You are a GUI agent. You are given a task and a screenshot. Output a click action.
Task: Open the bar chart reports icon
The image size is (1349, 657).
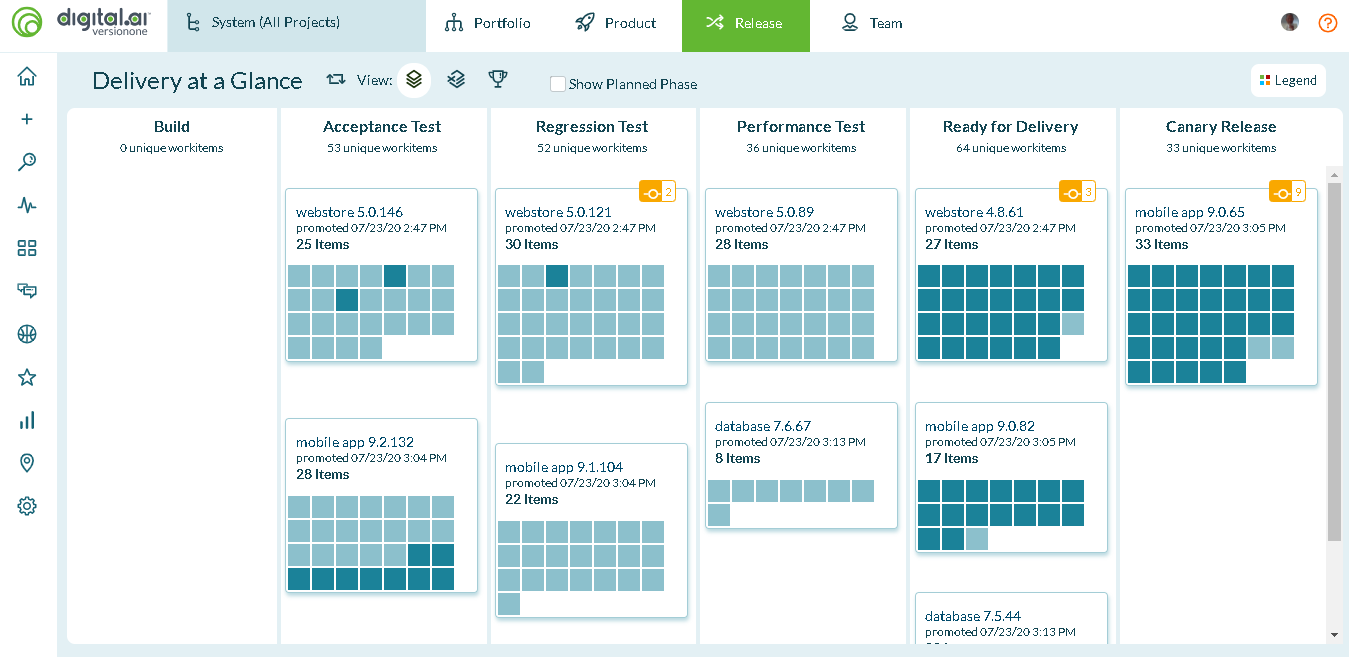(27, 420)
